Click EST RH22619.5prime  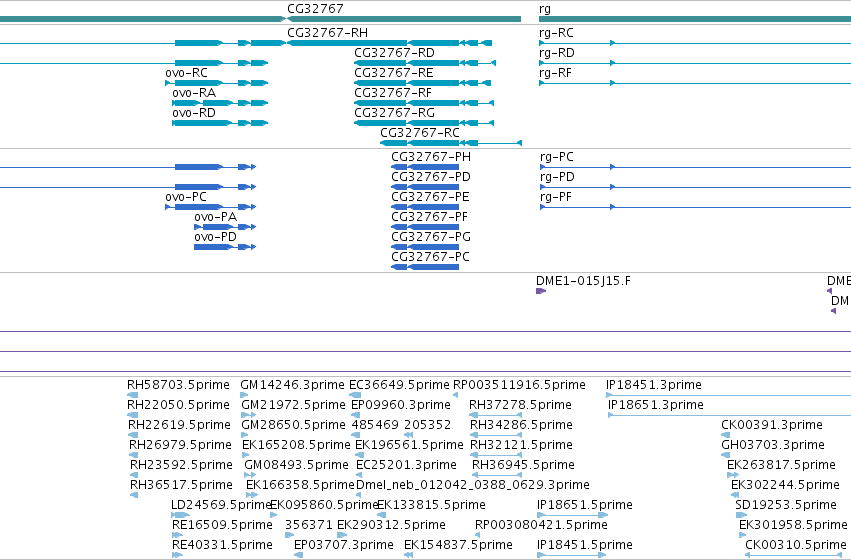pos(179,425)
